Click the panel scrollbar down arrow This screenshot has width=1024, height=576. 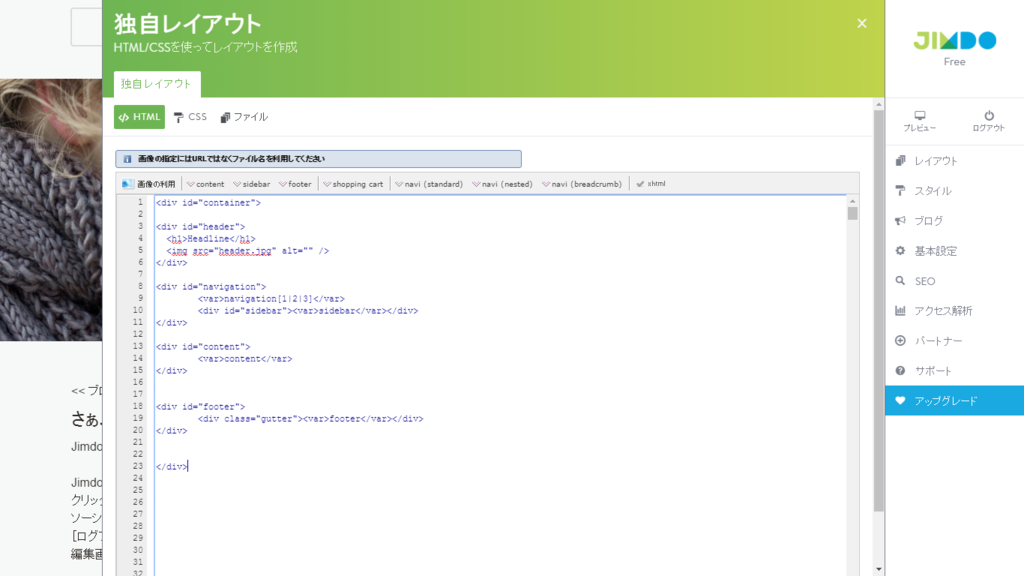[x=878, y=569]
